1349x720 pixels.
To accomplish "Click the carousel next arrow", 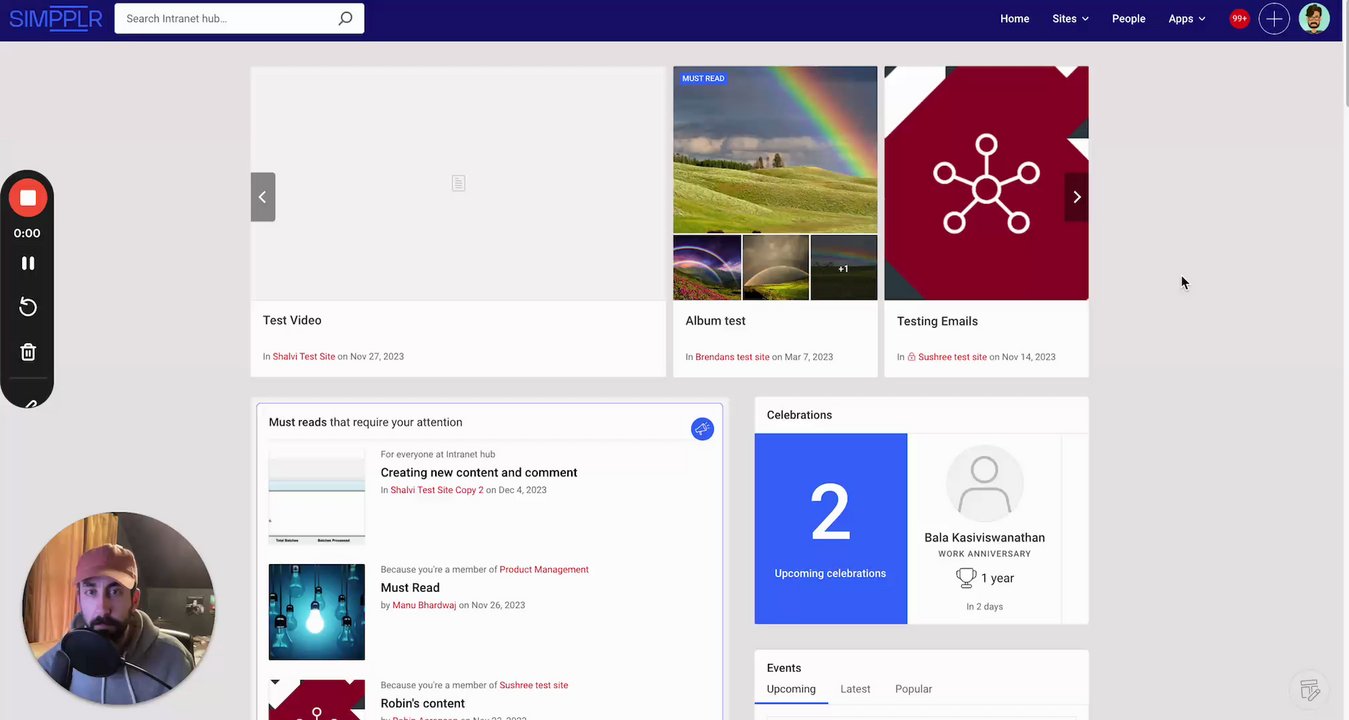I will point(1077,197).
